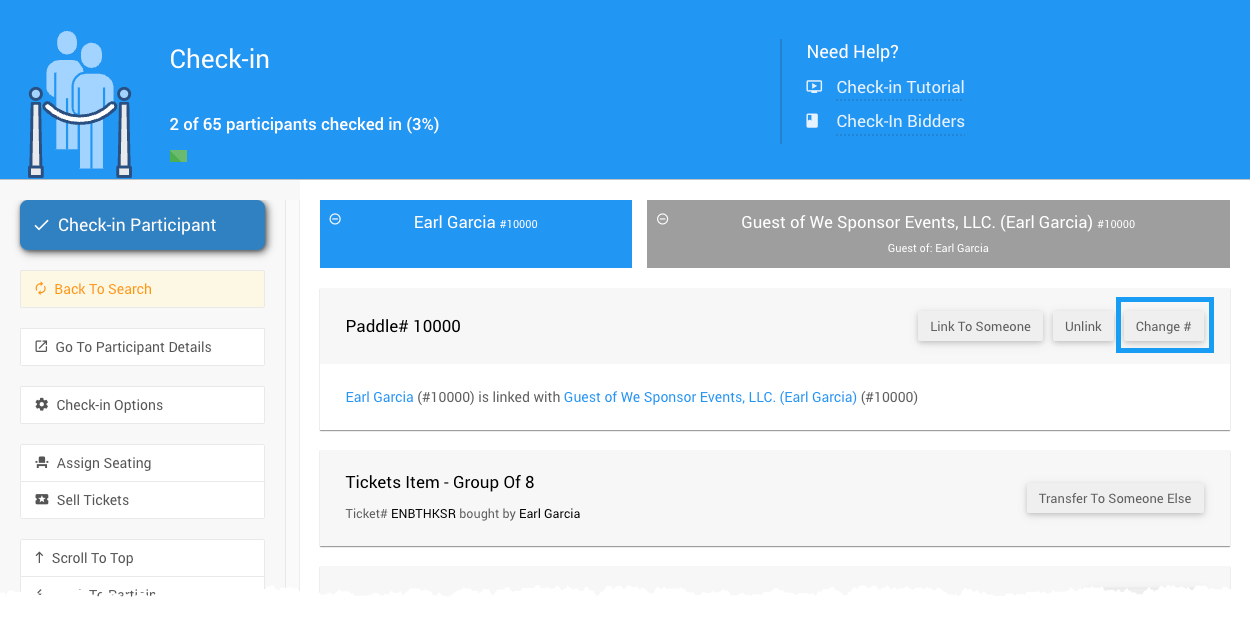This screenshot has width=1250, height=621.
Task: Open the Earl Garcia link in paddle details
Action: [379, 397]
